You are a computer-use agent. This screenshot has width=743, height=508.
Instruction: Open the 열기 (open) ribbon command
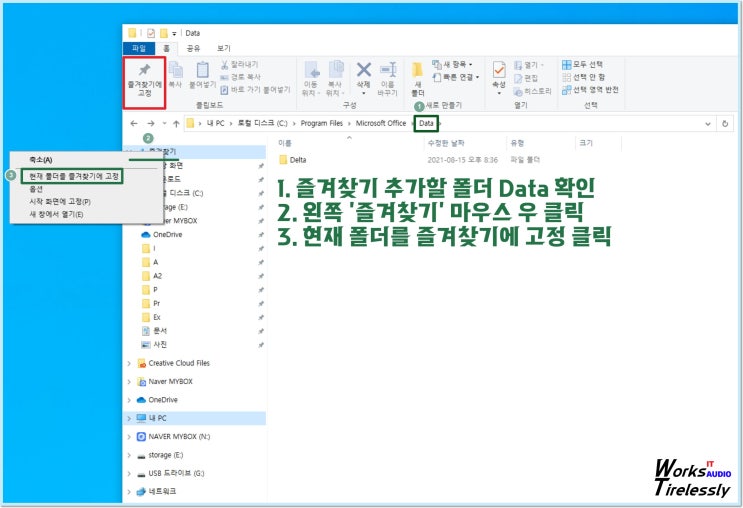click(528, 64)
